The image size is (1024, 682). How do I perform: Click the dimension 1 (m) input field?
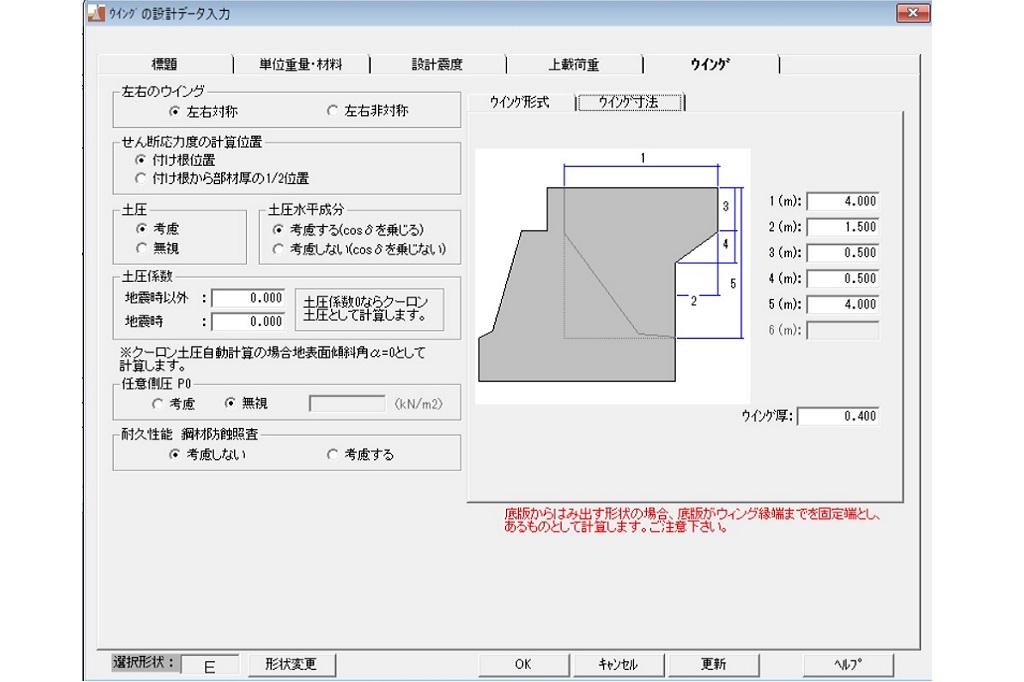842,201
